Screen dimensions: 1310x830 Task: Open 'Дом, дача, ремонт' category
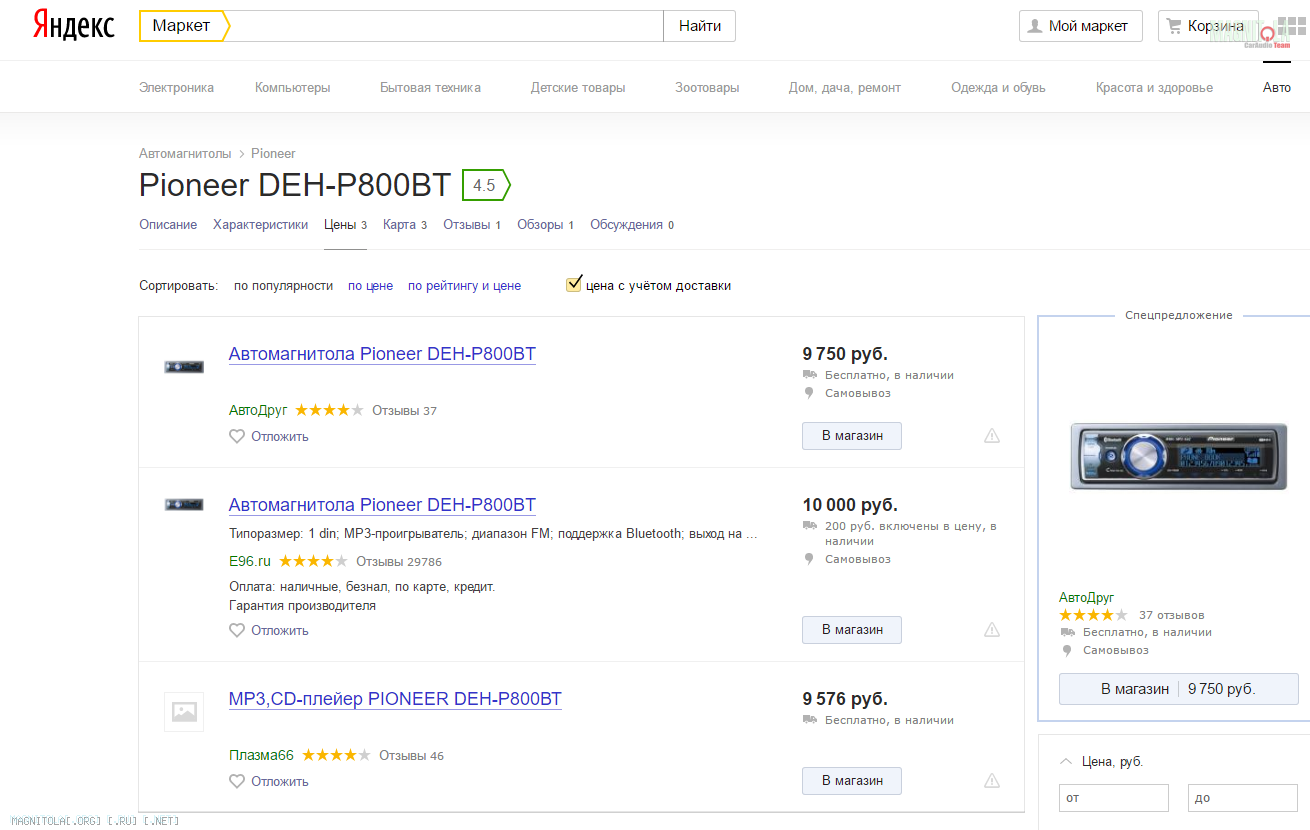point(845,88)
